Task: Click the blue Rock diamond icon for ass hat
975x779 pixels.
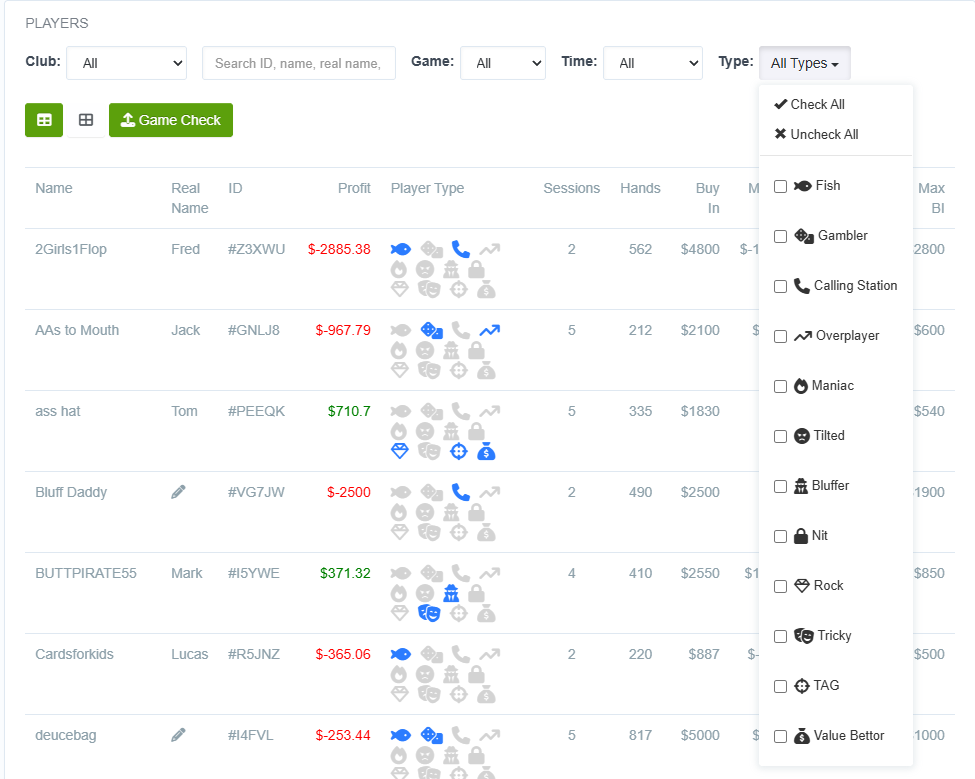Action: [x=400, y=451]
